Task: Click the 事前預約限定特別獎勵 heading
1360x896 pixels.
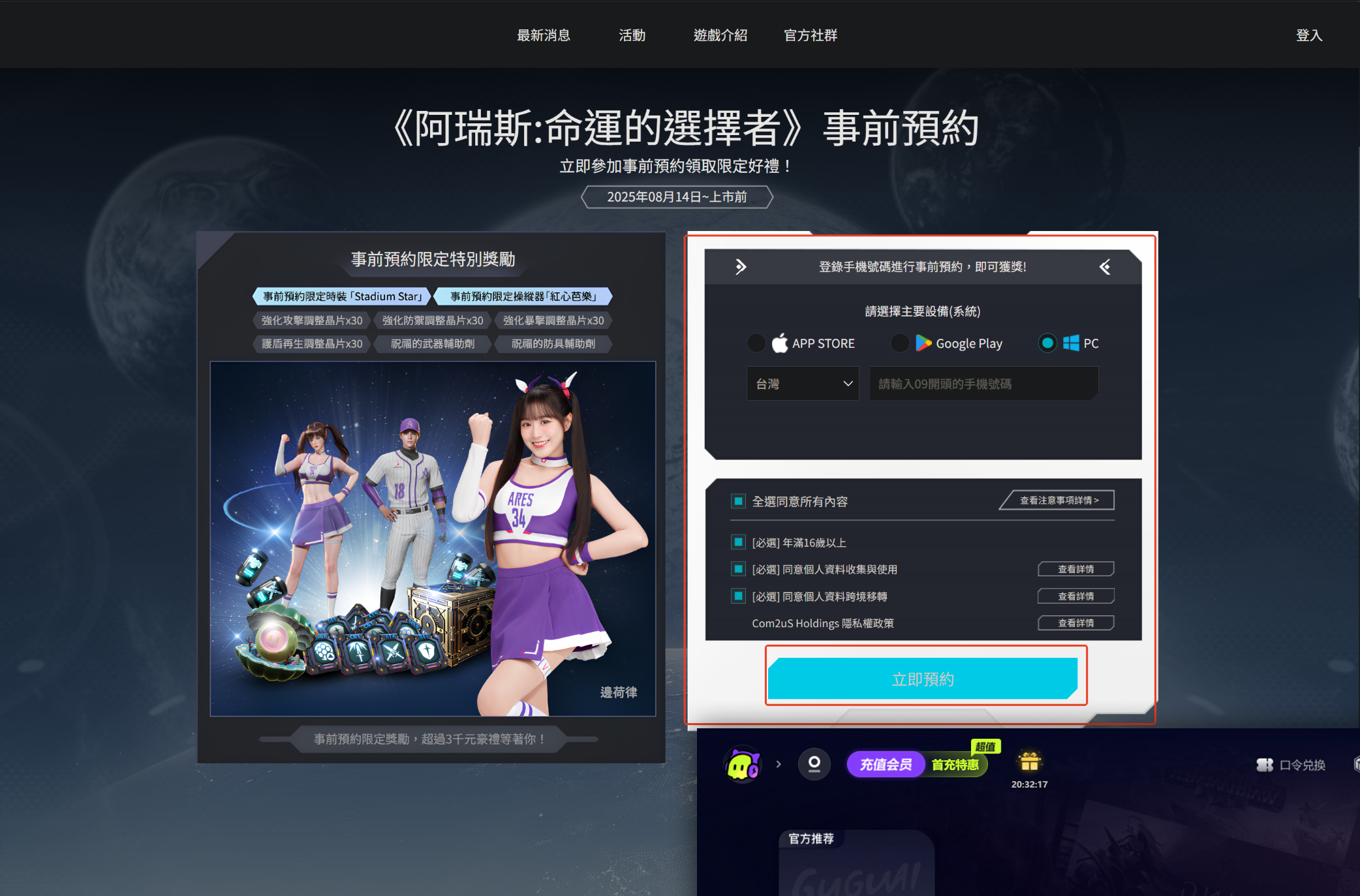Action: pos(433,259)
